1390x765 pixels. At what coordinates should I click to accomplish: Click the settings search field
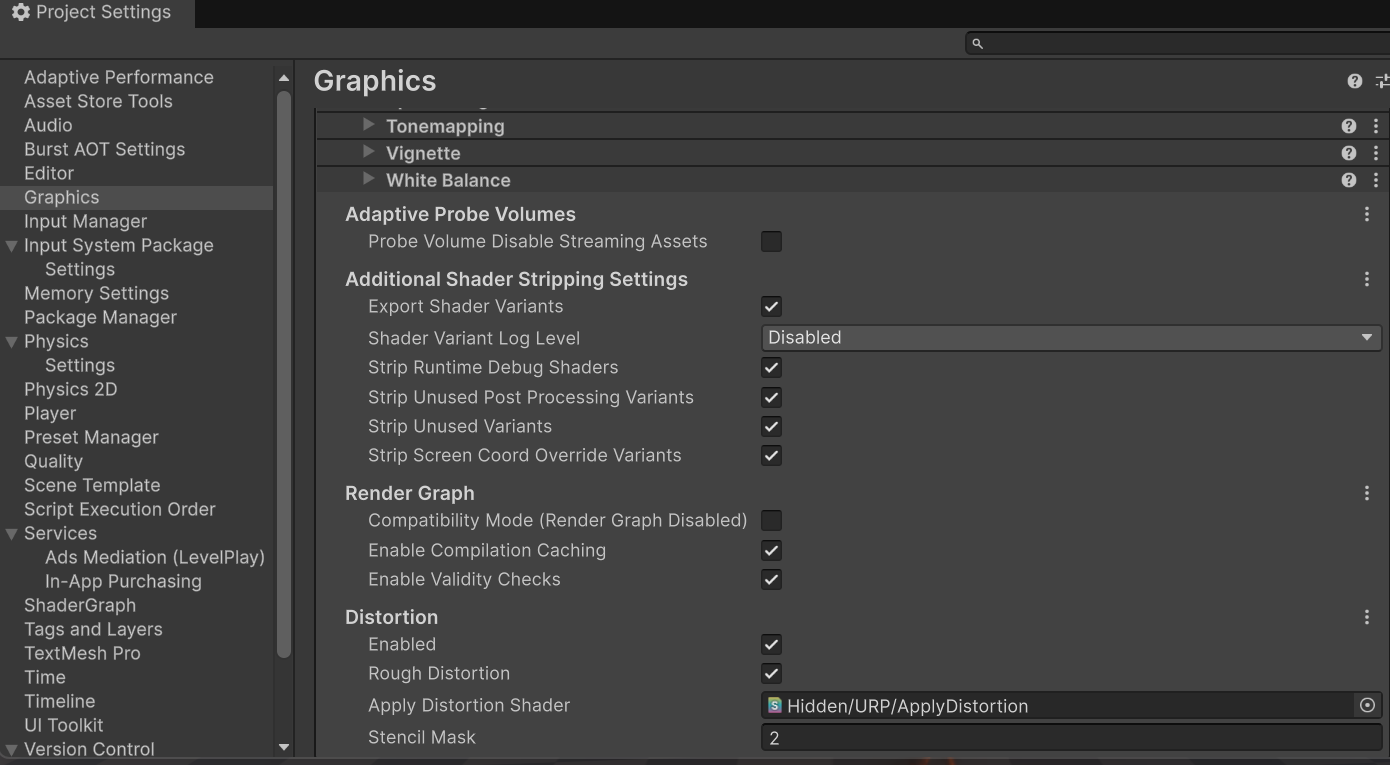pos(1180,43)
